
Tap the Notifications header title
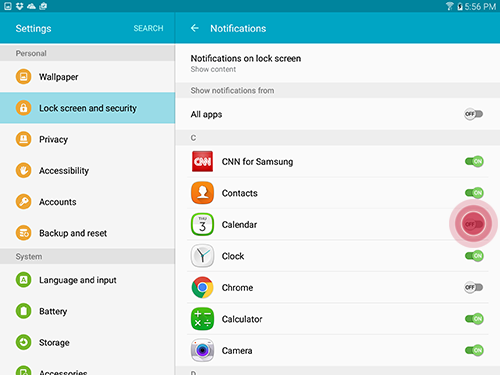(x=238, y=28)
